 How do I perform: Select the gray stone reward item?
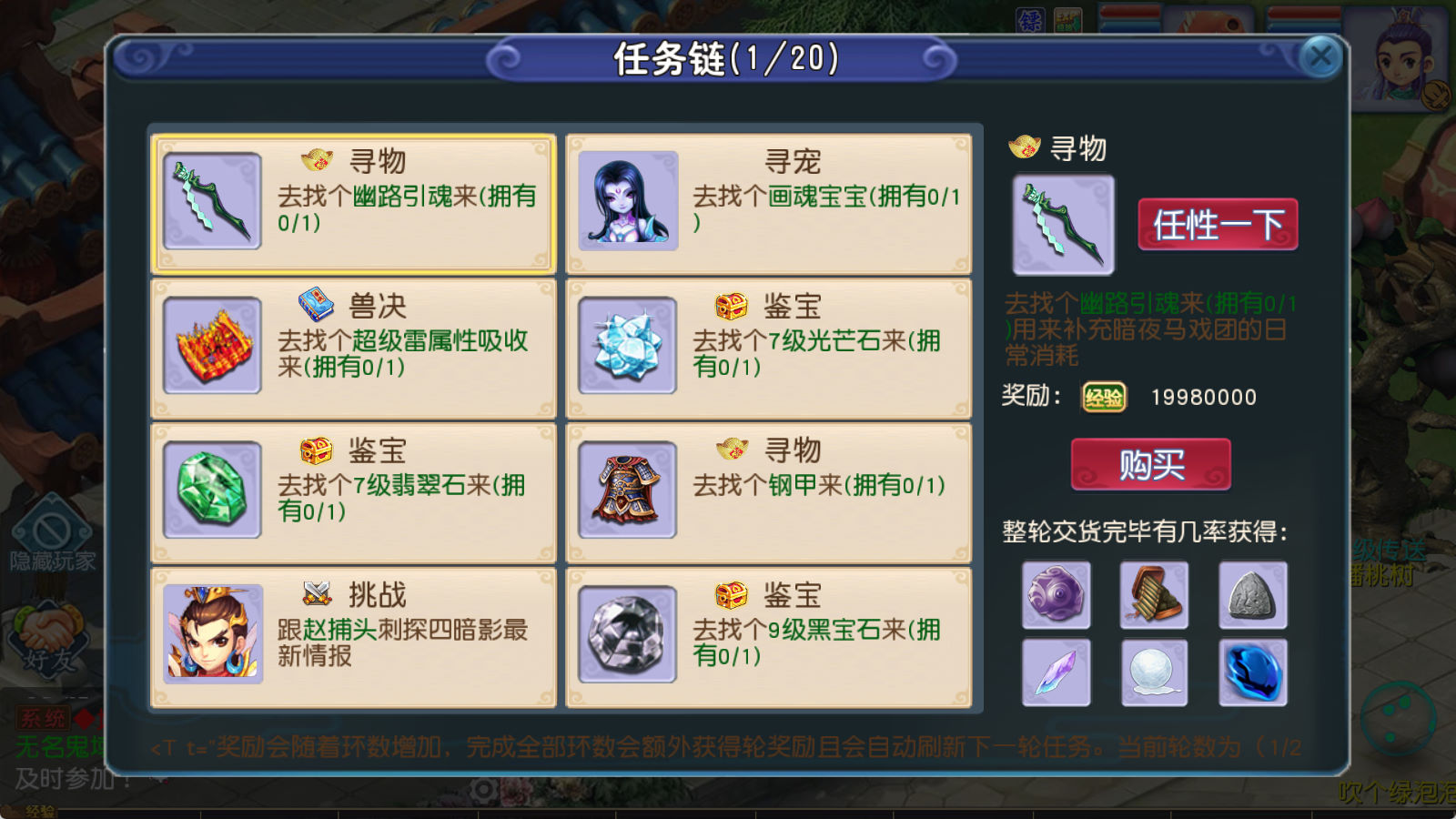[x=1253, y=595]
